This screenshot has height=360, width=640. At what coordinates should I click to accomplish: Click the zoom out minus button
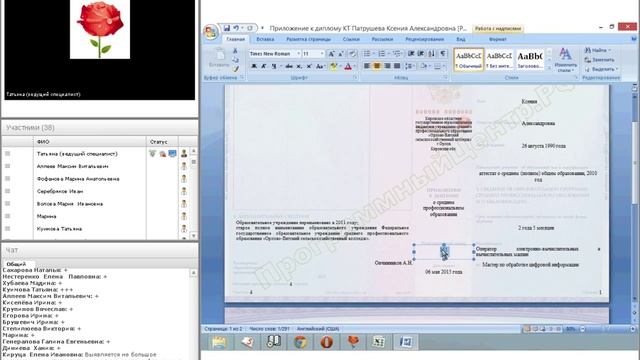tap(582, 329)
